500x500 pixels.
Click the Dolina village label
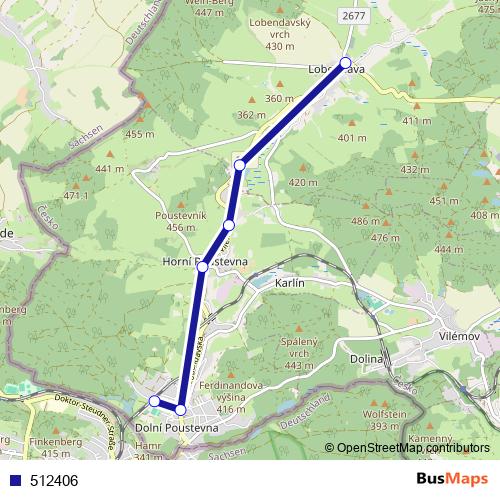pos(366,359)
